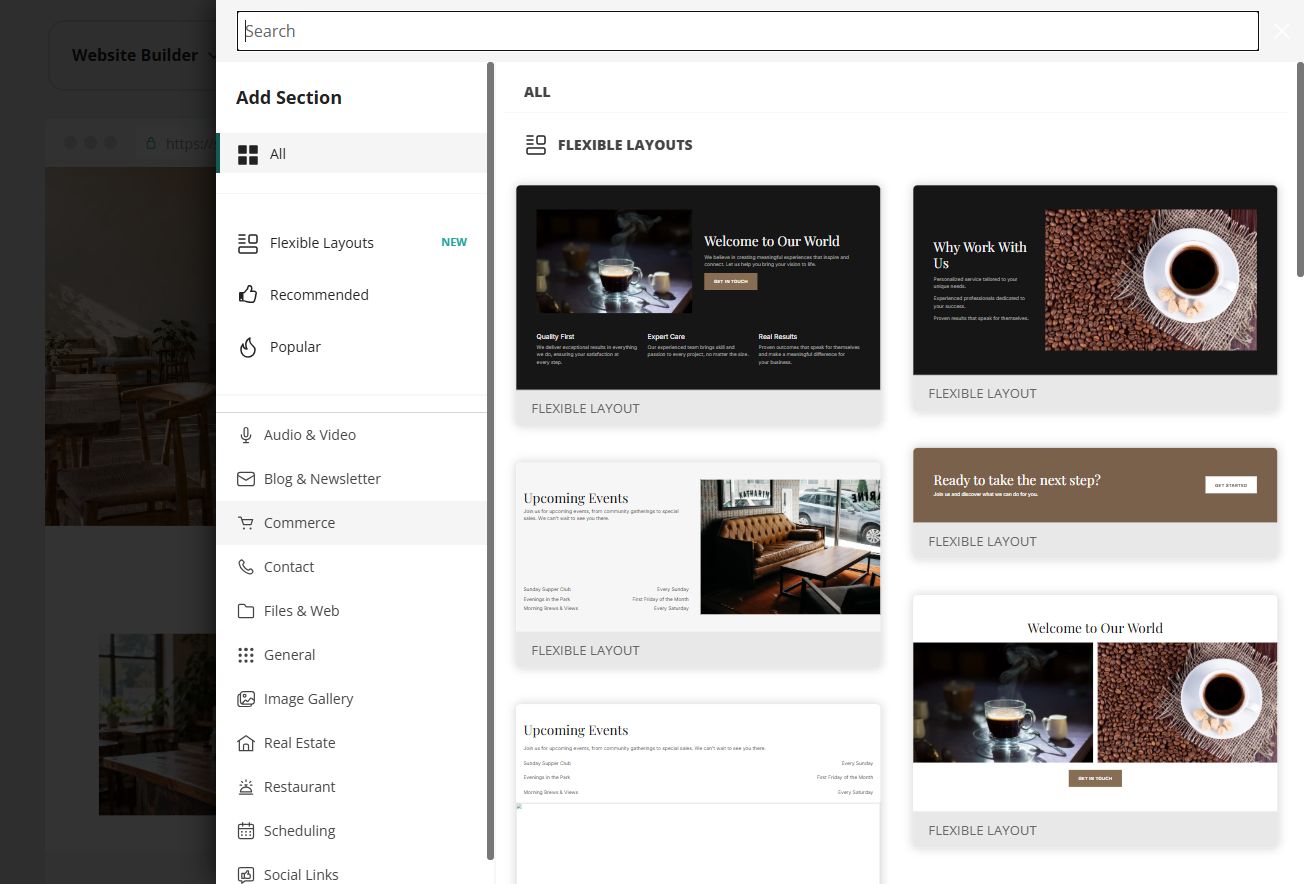Image resolution: width=1304 pixels, height=884 pixels.
Task: Choose the Real Estate category
Action: click(351, 743)
